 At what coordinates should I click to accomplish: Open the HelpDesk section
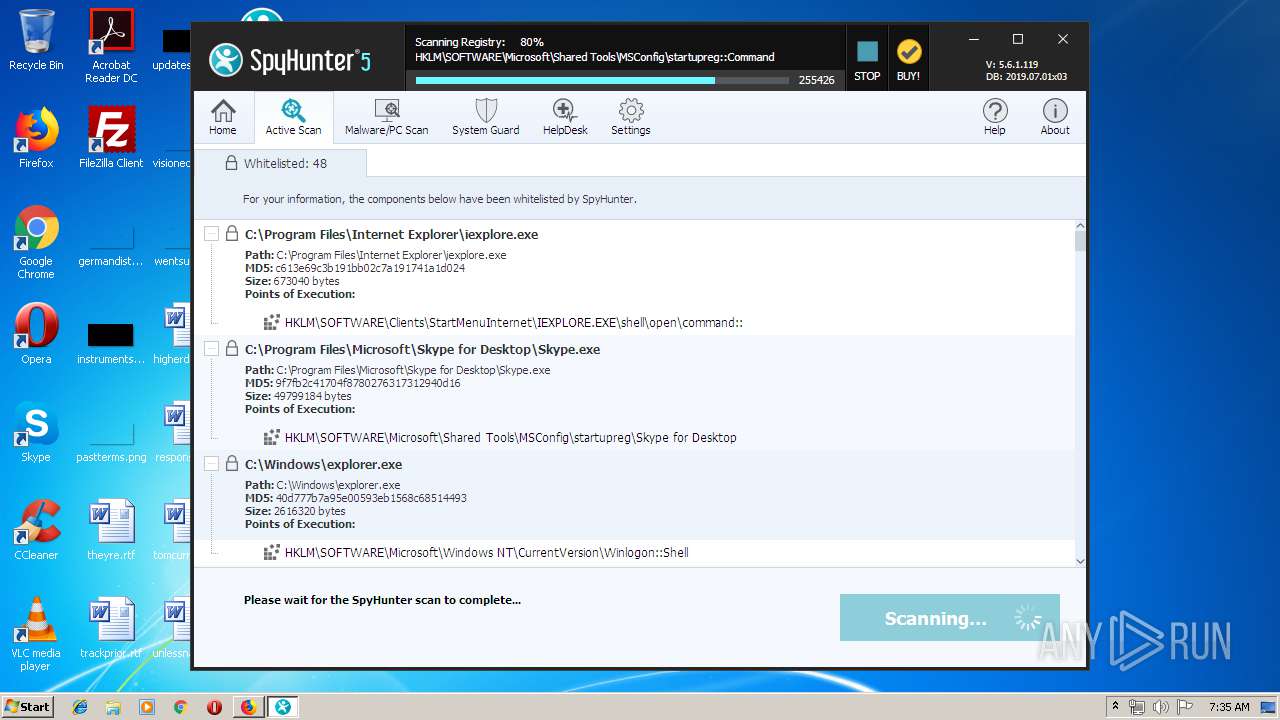[565, 117]
